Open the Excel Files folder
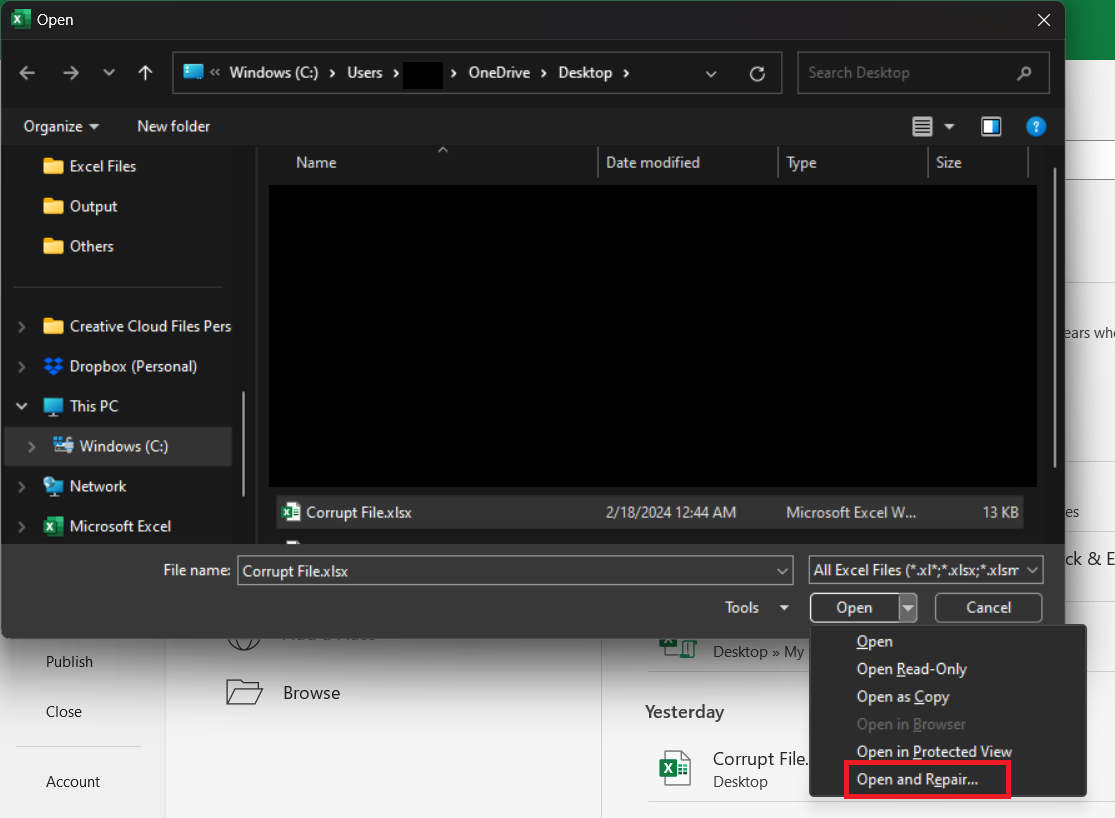The image size is (1115, 818). point(90,166)
